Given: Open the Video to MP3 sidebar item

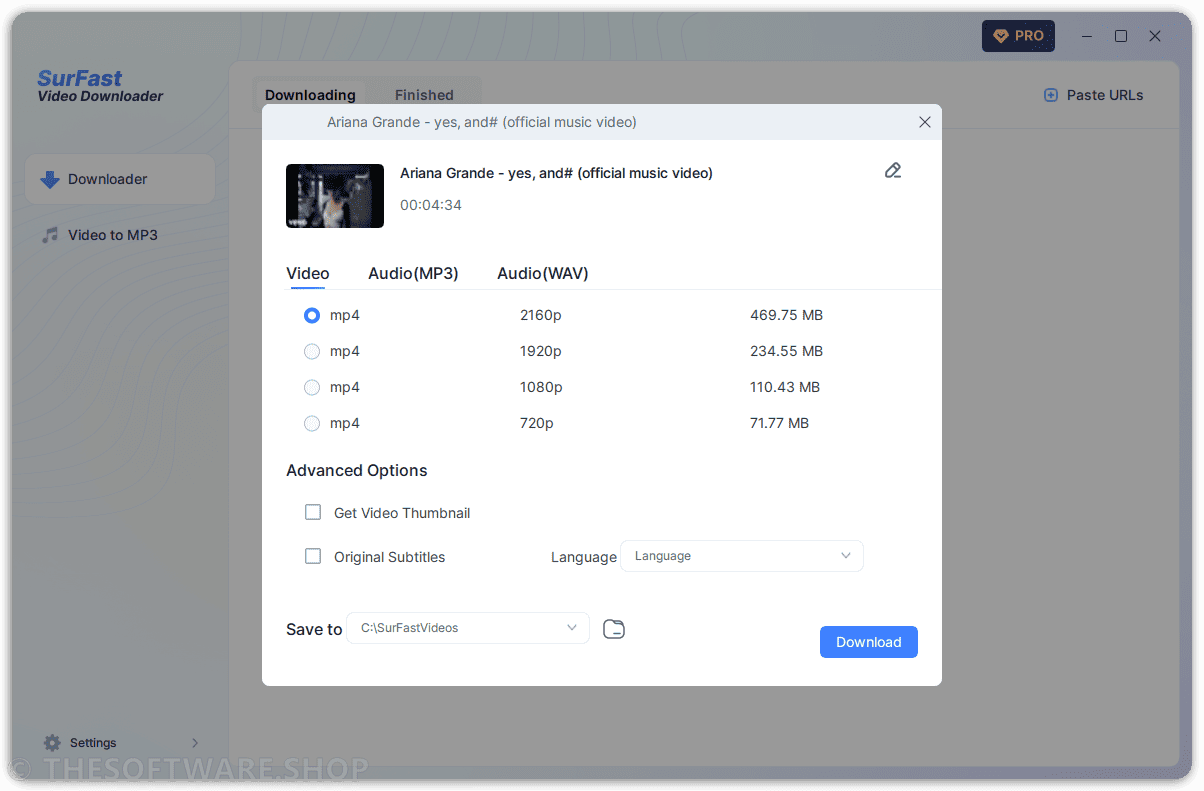Looking at the screenshot, I should [x=120, y=235].
